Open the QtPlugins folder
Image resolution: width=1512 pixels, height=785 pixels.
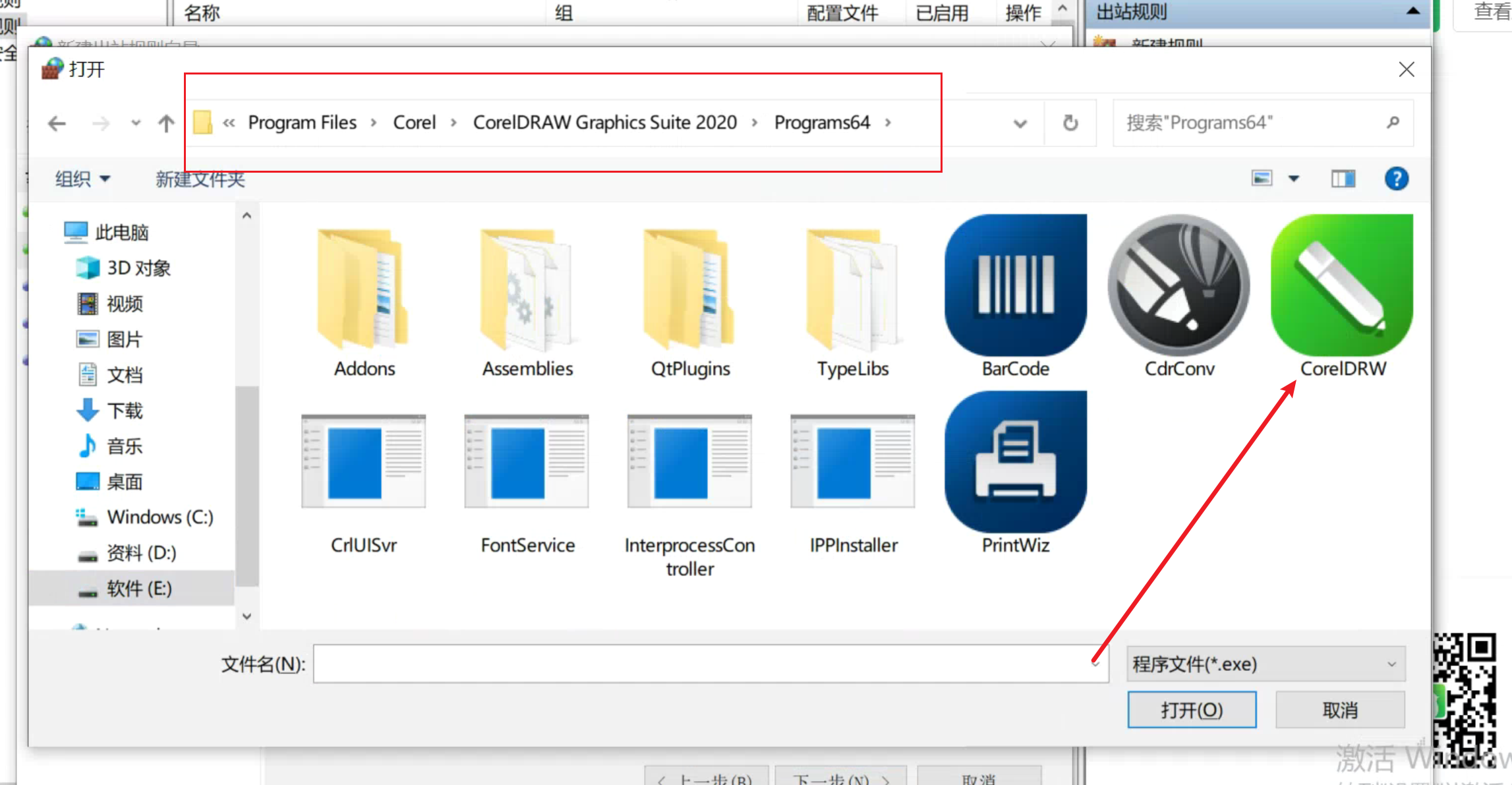(x=689, y=289)
